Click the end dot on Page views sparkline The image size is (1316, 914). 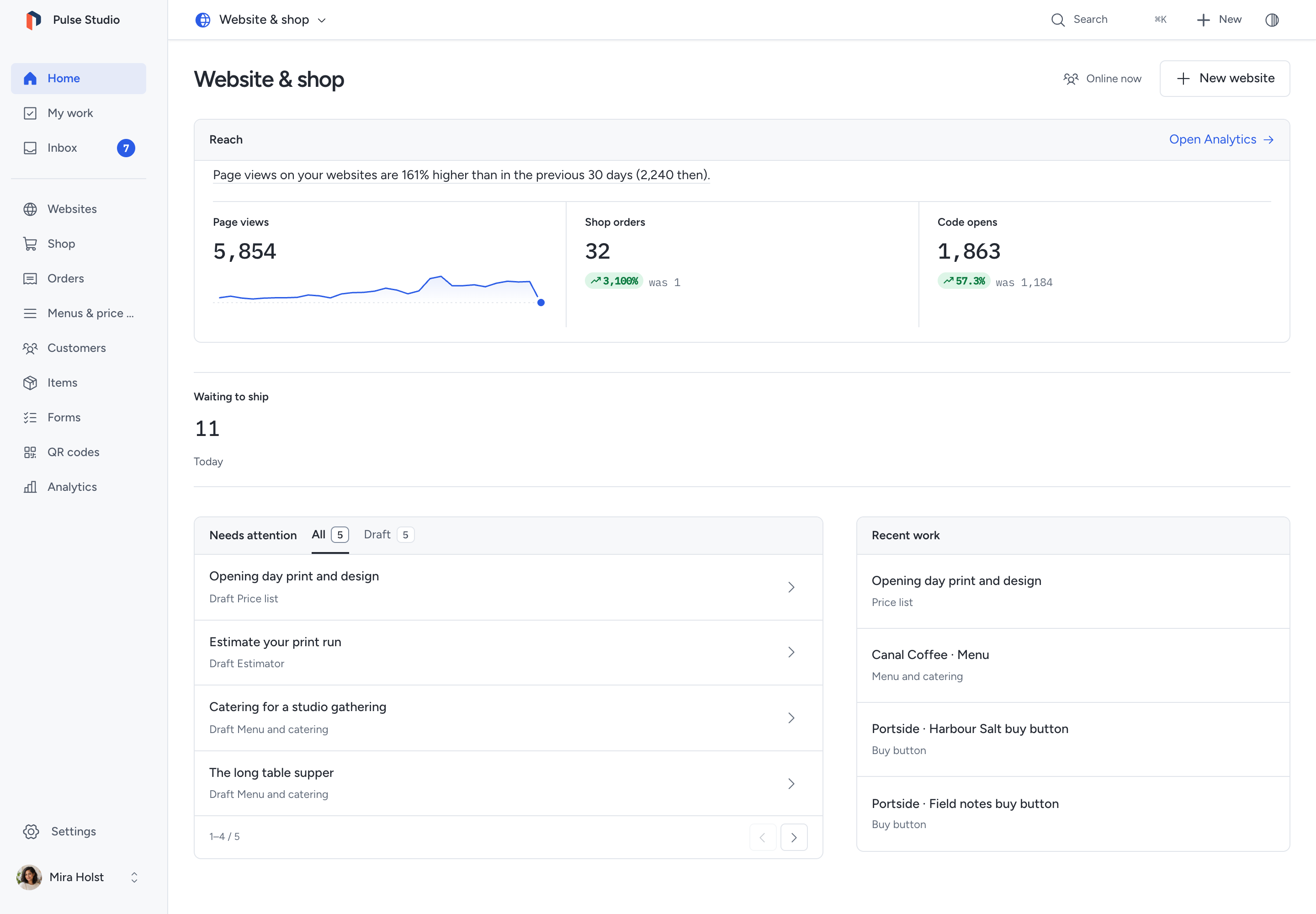[x=541, y=303]
